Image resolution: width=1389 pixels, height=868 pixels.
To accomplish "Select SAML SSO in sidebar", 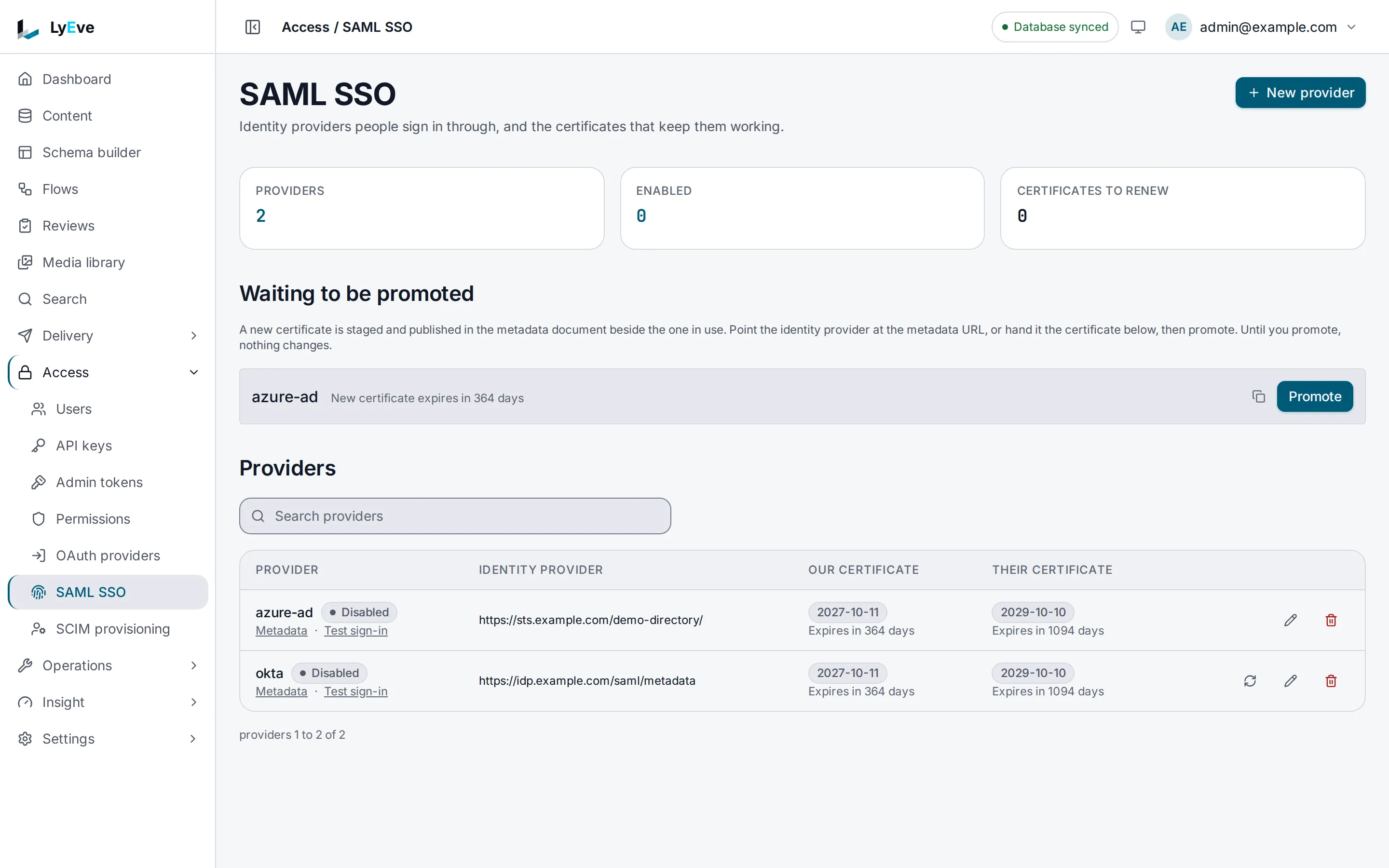I will tap(108, 593).
